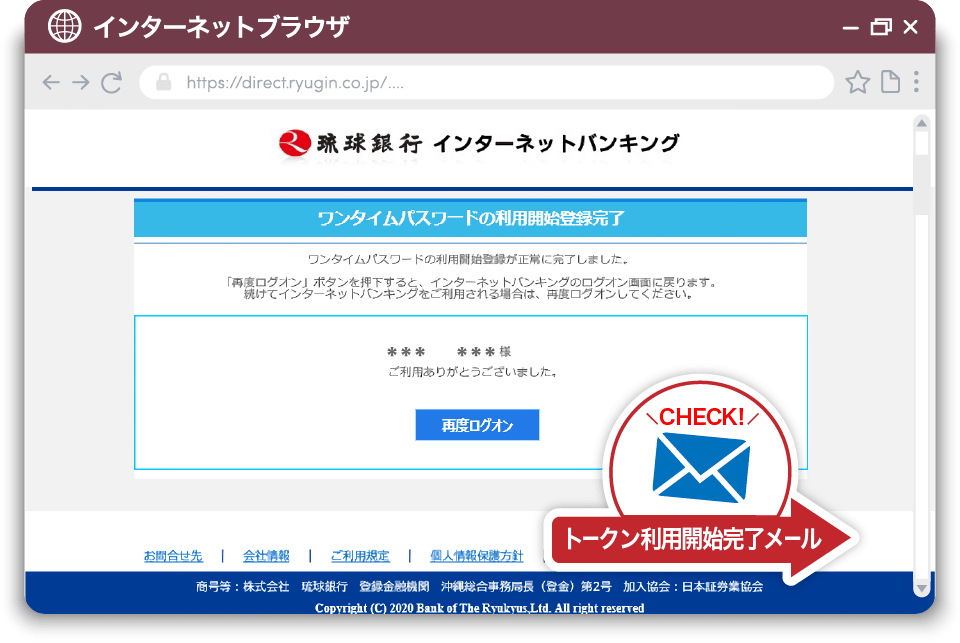Reload the page with refresh icon

point(111,82)
